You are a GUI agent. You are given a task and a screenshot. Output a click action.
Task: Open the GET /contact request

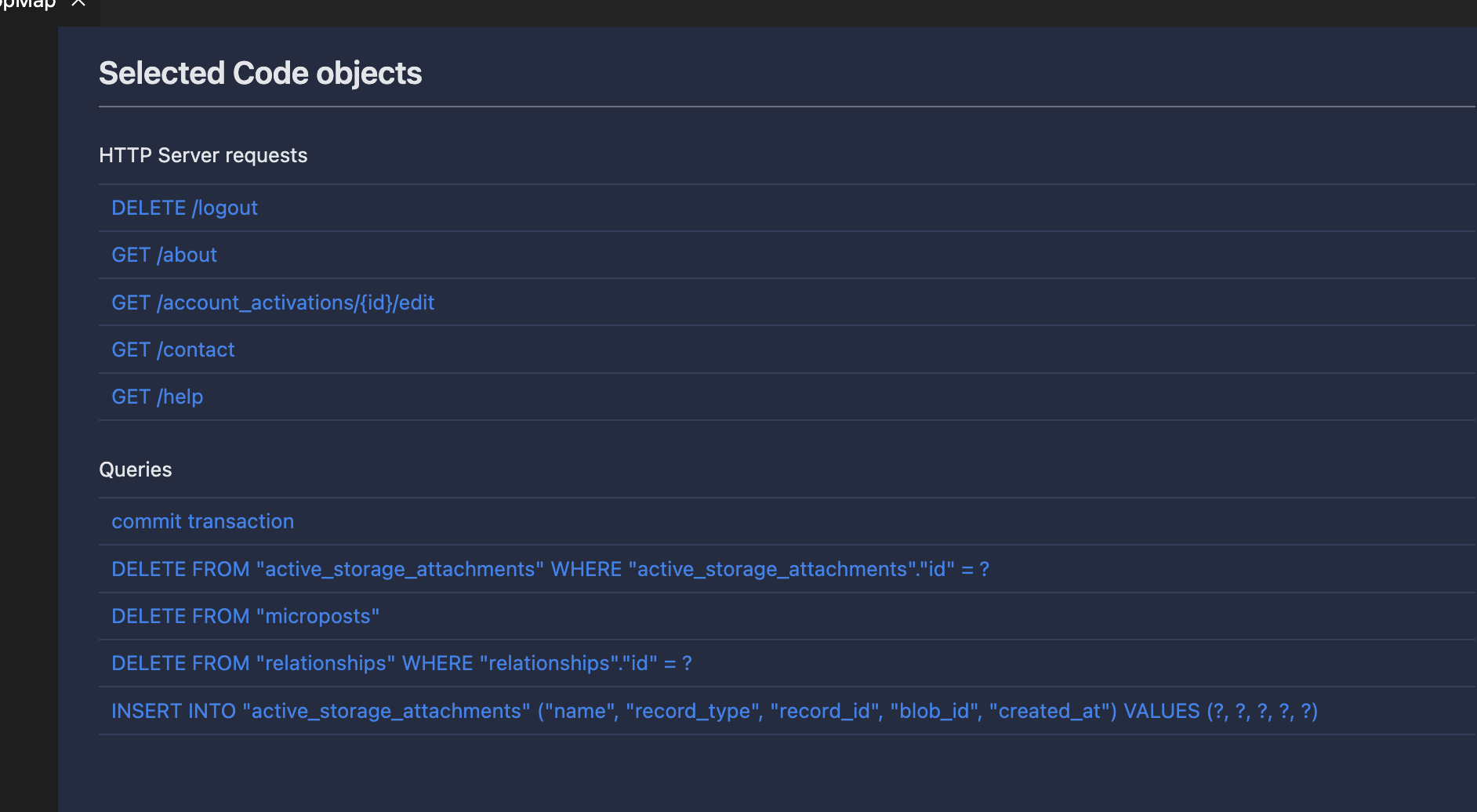tap(172, 350)
